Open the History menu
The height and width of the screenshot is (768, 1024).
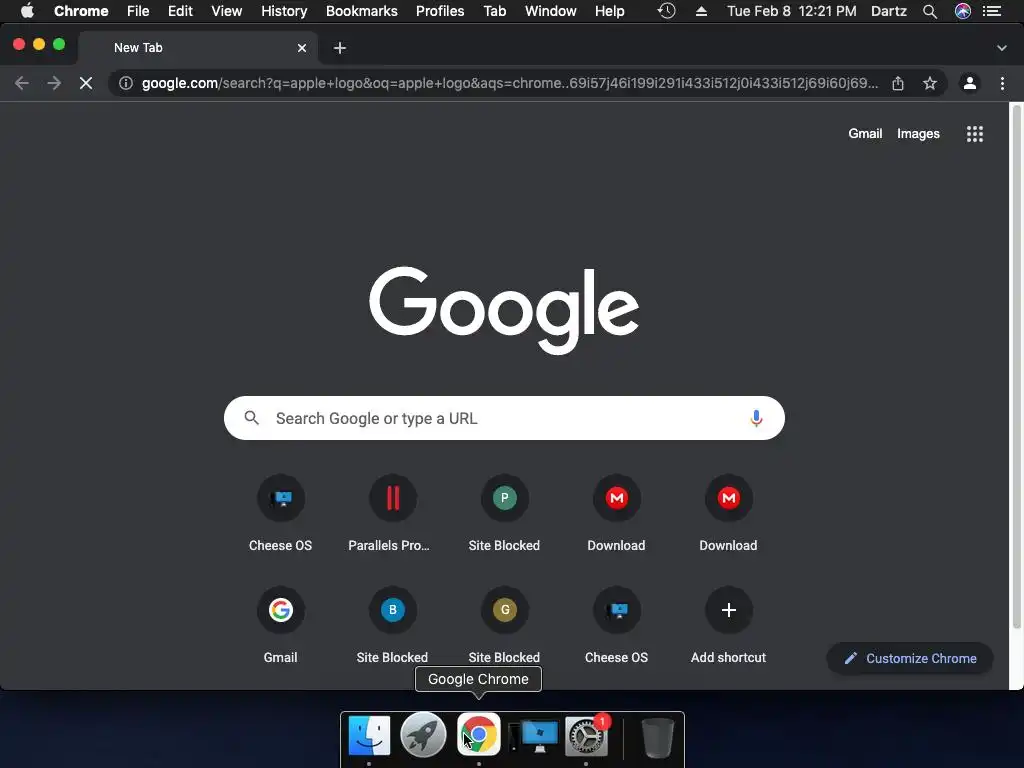click(x=284, y=11)
